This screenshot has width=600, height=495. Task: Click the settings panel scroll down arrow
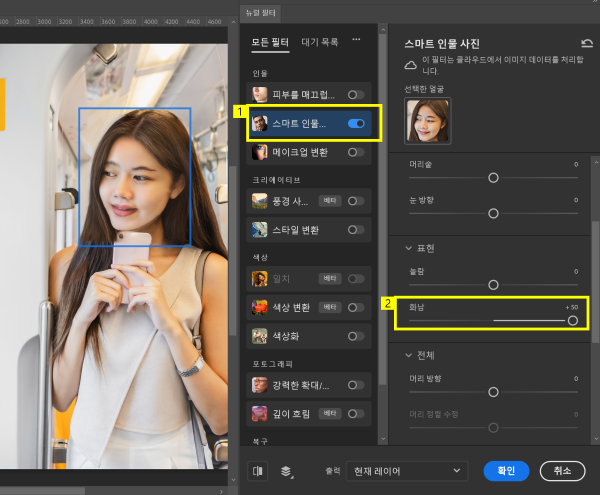(x=596, y=439)
